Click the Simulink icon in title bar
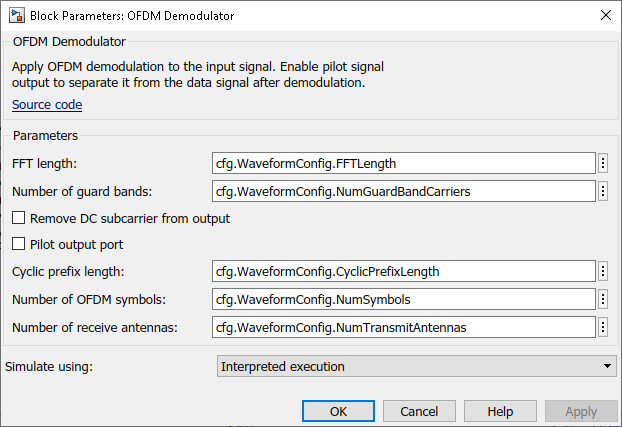This screenshot has width=622, height=427. [15, 15]
